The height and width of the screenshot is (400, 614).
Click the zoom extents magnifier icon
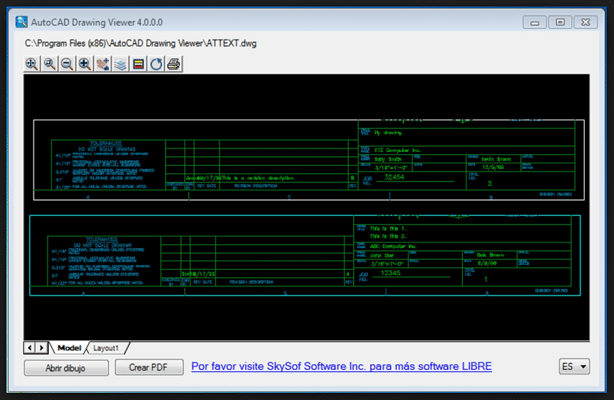pos(32,64)
